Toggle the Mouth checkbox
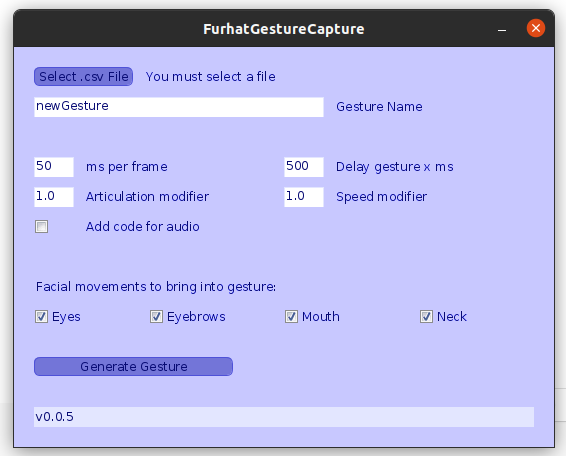This screenshot has height=456, width=566. pyautogui.click(x=291, y=317)
